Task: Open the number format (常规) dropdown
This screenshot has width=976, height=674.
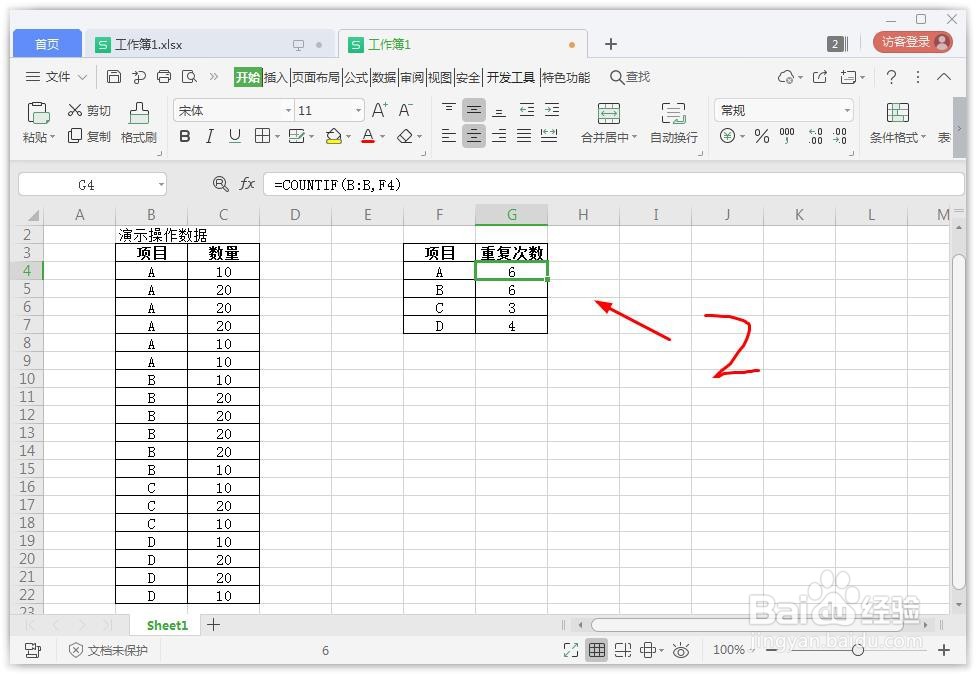Action: pos(847,111)
